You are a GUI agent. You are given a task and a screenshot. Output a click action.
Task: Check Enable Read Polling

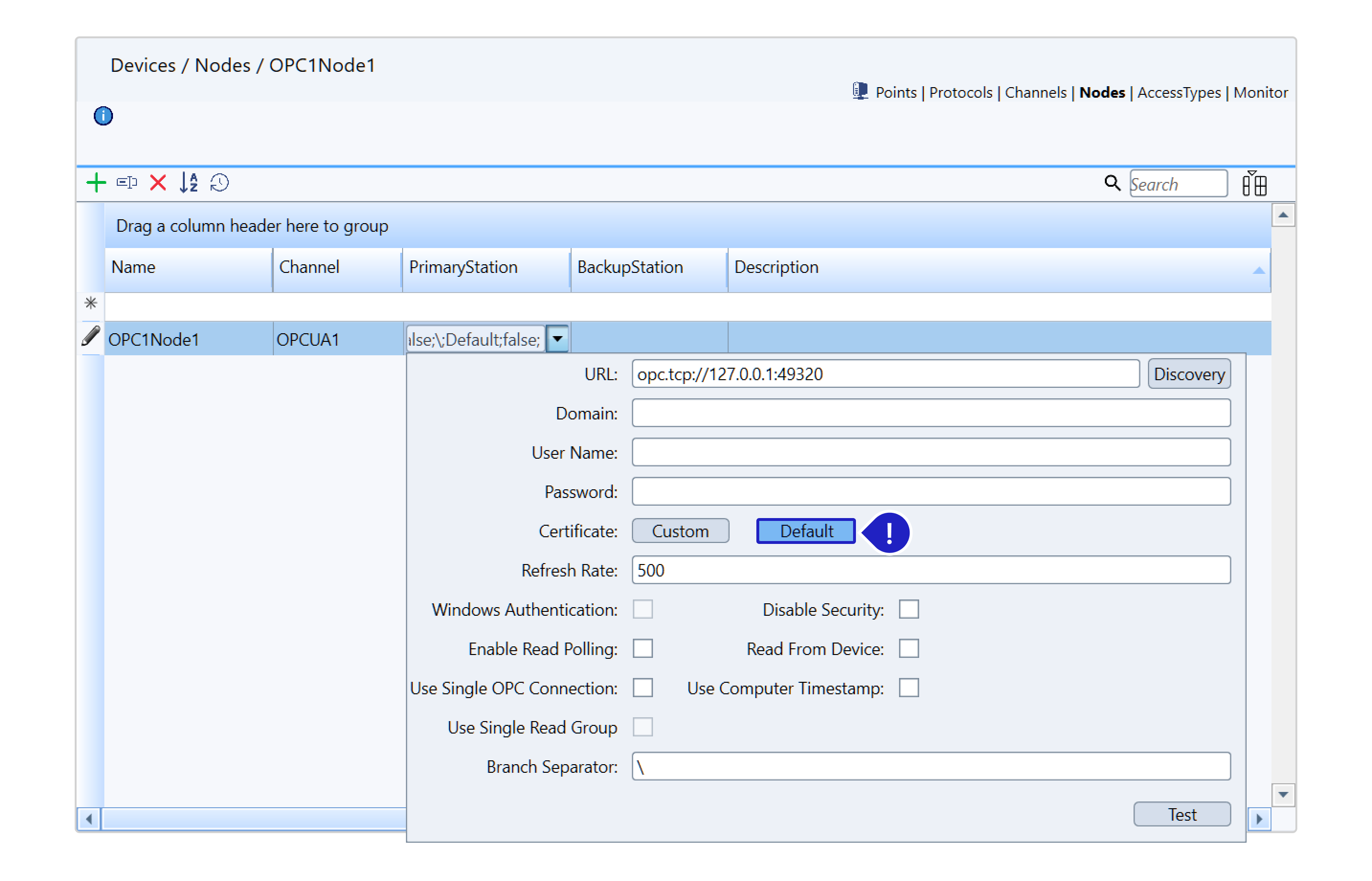point(642,648)
